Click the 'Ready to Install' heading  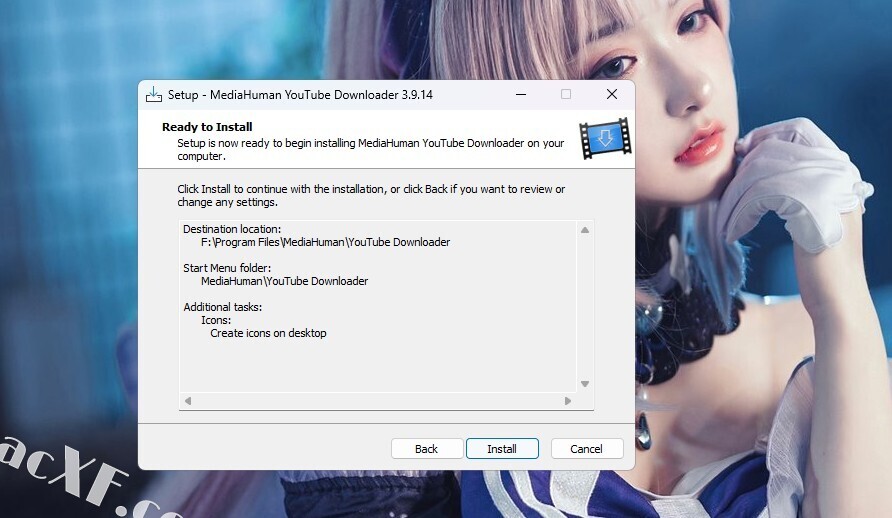[207, 127]
